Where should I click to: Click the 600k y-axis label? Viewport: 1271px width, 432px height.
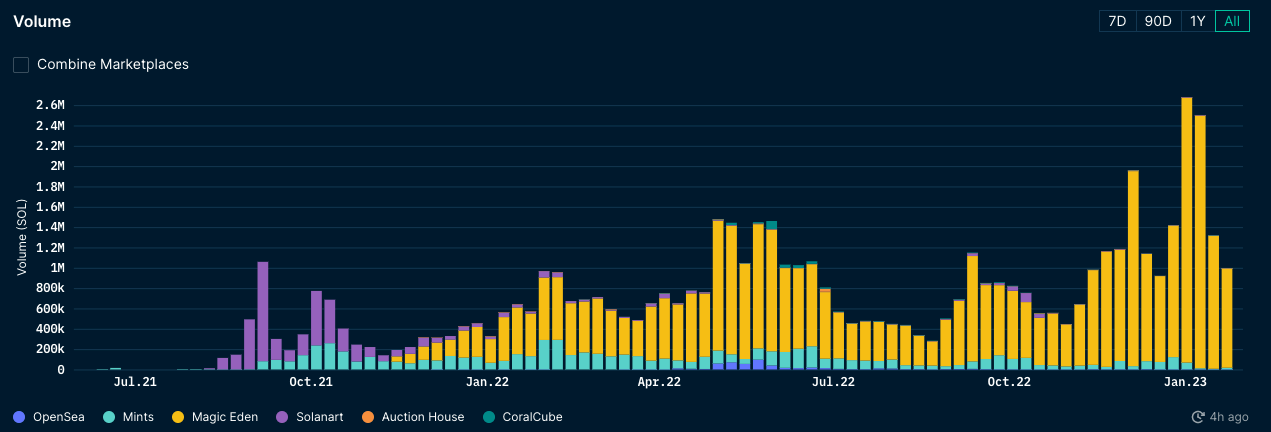point(52,309)
